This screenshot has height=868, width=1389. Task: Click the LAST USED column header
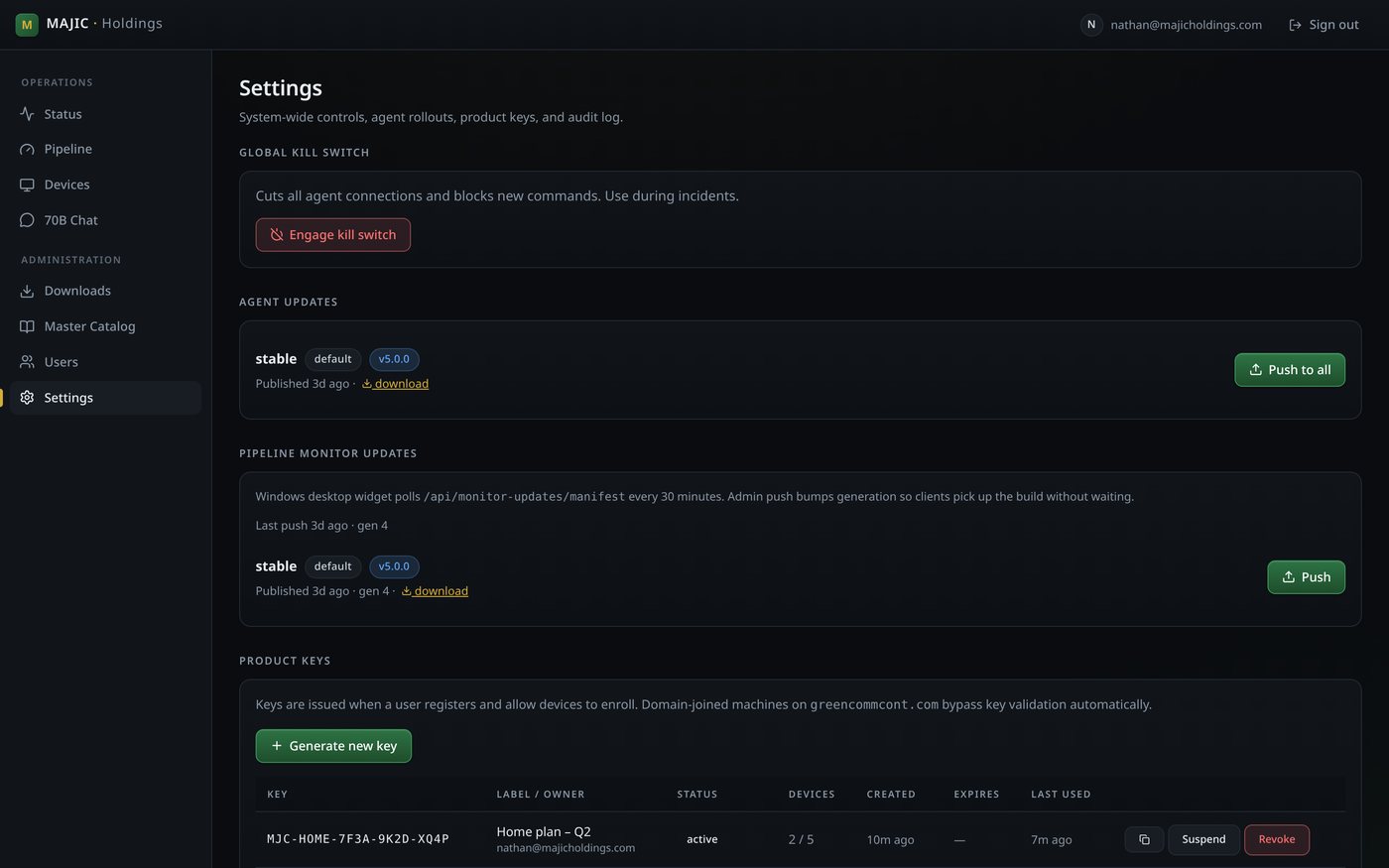tap(1061, 795)
